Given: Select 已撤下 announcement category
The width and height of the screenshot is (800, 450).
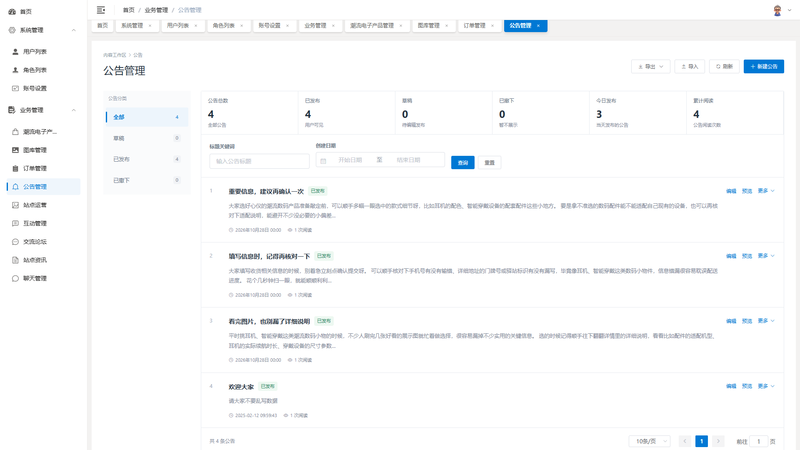Looking at the screenshot, I should pyautogui.click(x=146, y=180).
